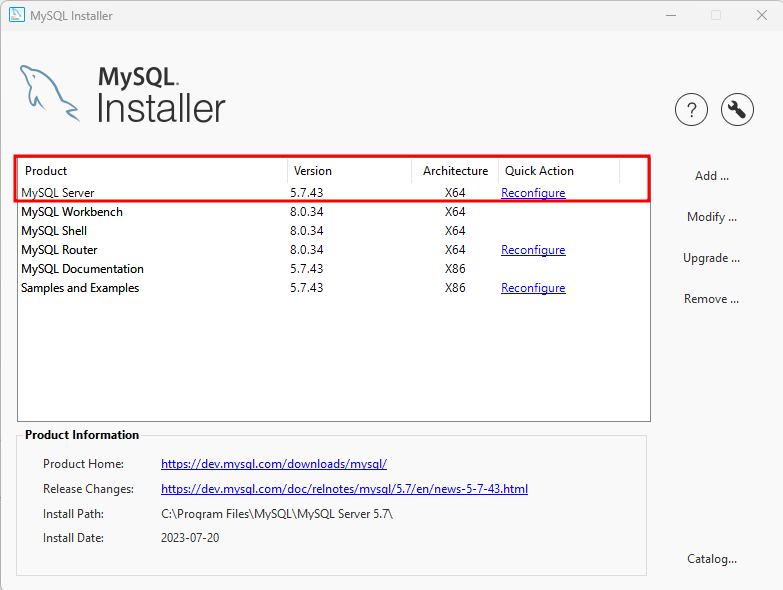Select the Samples and Examples row
Viewport: 783px width, 590px height.
(334, 288)
